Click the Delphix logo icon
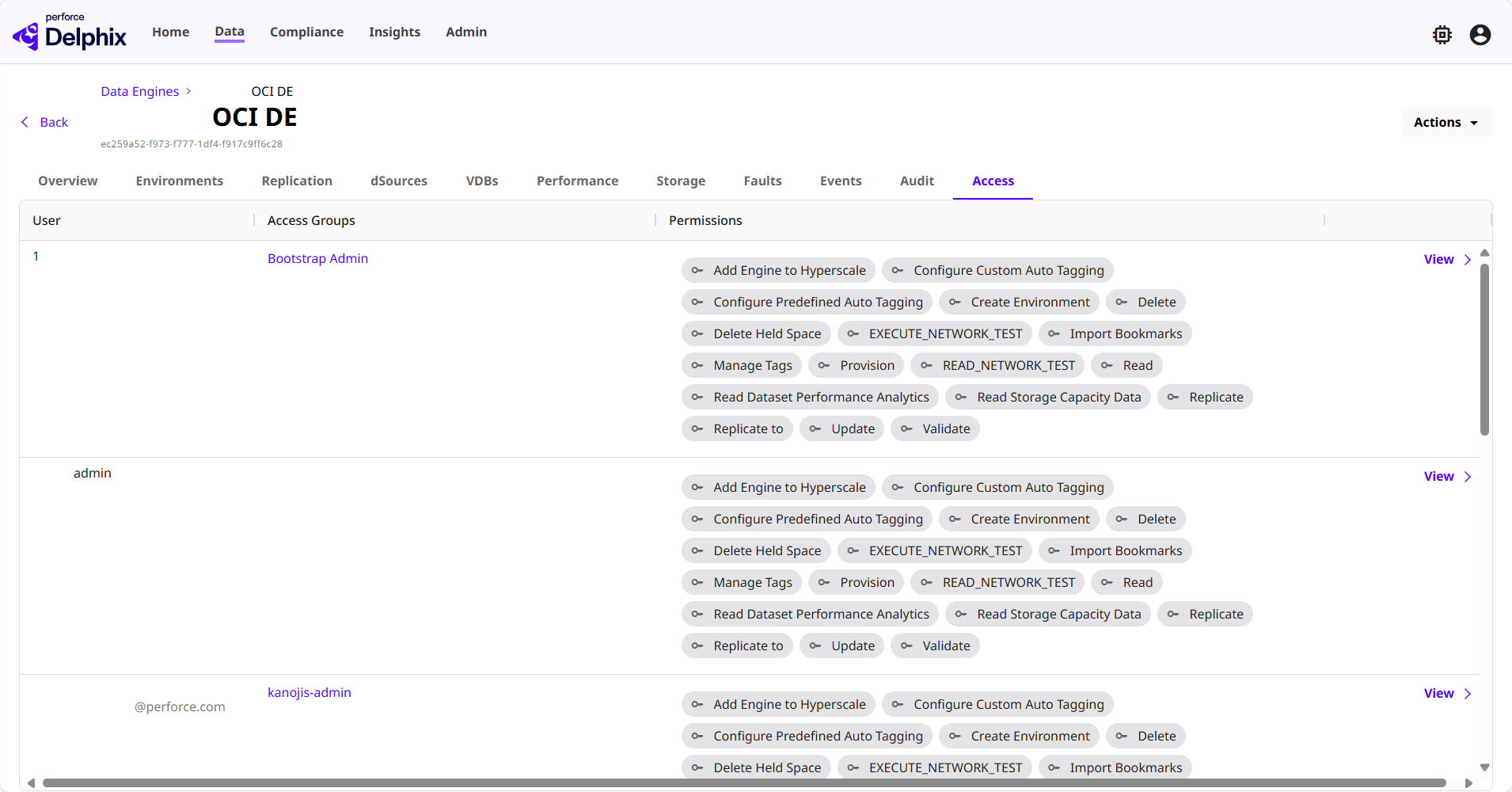Screen dimensions: 1512x792 click(x=26, y=36)
